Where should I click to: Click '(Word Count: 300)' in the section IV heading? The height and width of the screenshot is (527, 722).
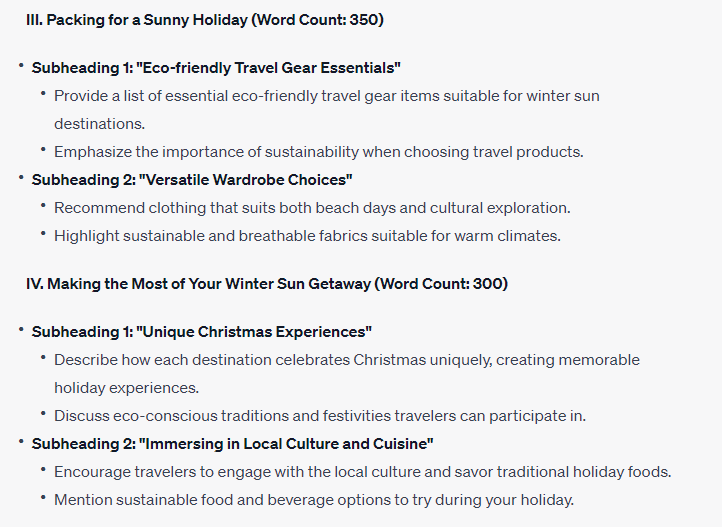tap(442, 284)
